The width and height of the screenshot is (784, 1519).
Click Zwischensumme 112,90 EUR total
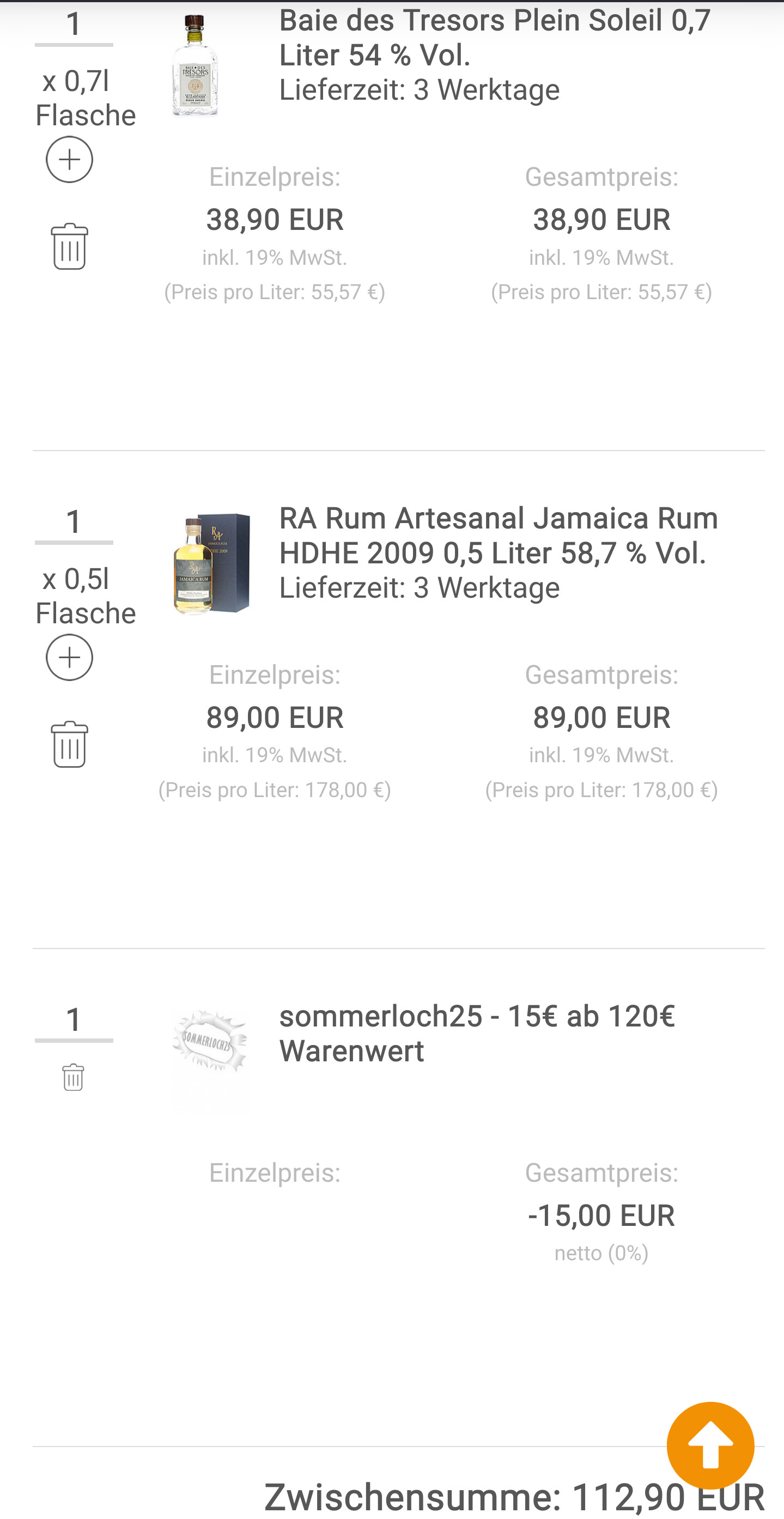(514, 1497)
